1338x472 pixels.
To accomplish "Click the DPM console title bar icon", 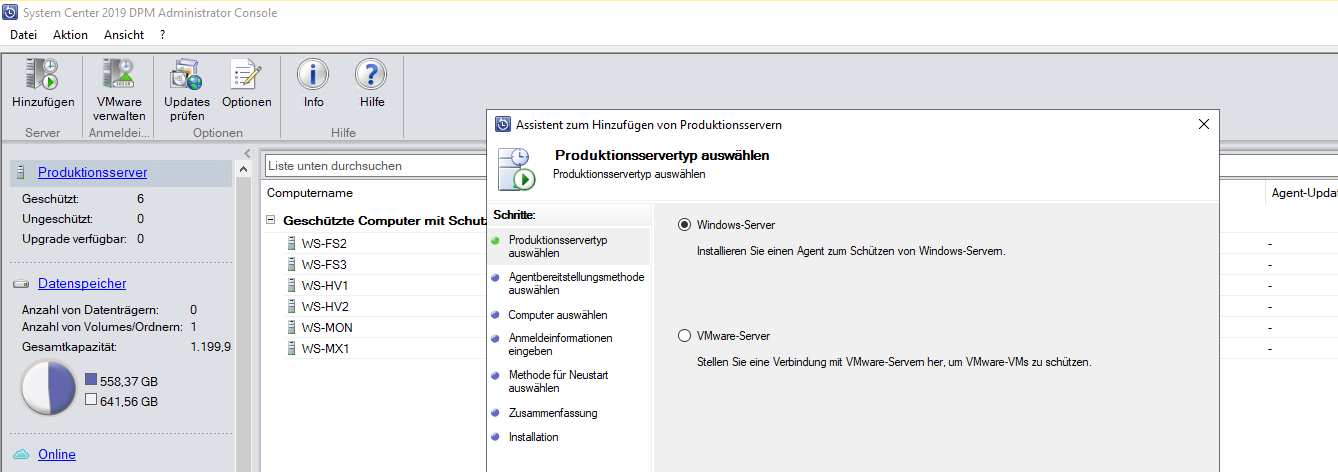I will 10,13.
